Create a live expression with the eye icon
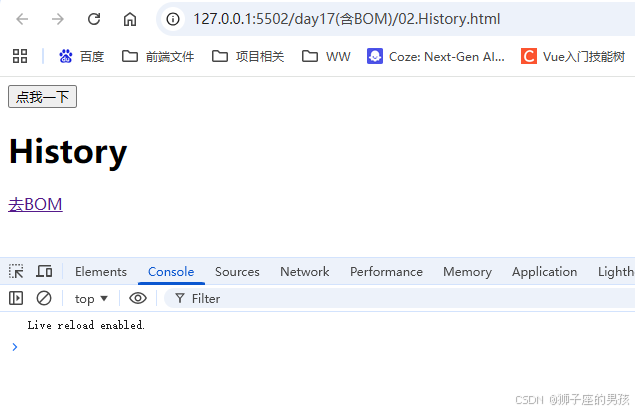 tap(138, 299)
